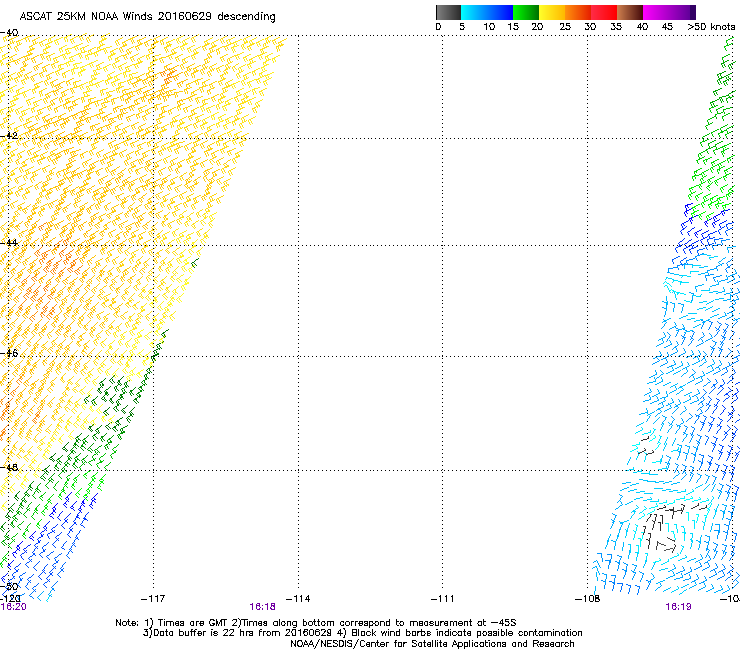Click longitude label -117
This screenshot has width=740, height=650.
(153, 599)
